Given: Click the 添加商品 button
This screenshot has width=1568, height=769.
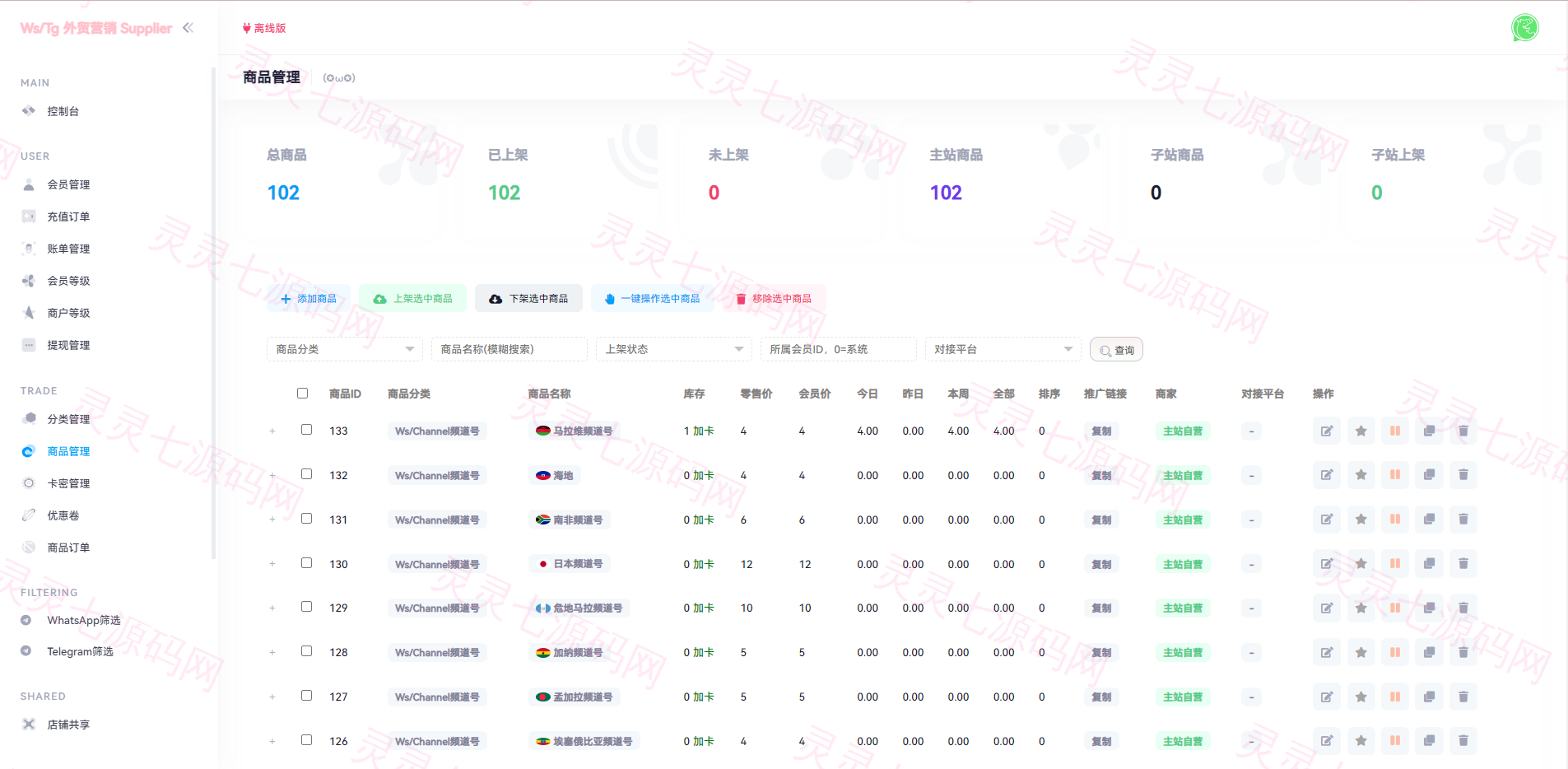Looking at the screenshot, I should click(309, 298).
